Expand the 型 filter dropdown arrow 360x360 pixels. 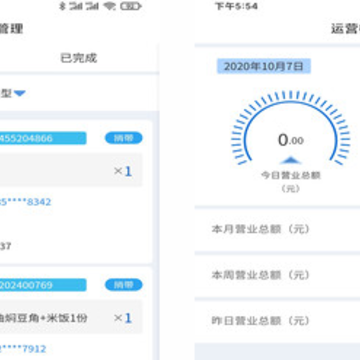[x=19, y=93]
